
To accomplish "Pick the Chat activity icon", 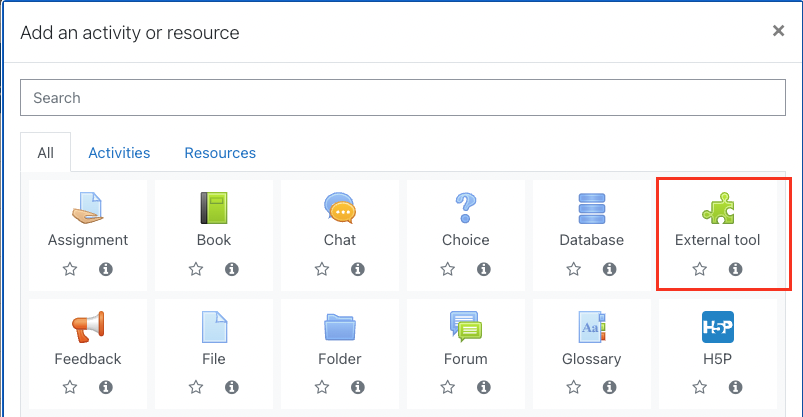I will (340, 208).
